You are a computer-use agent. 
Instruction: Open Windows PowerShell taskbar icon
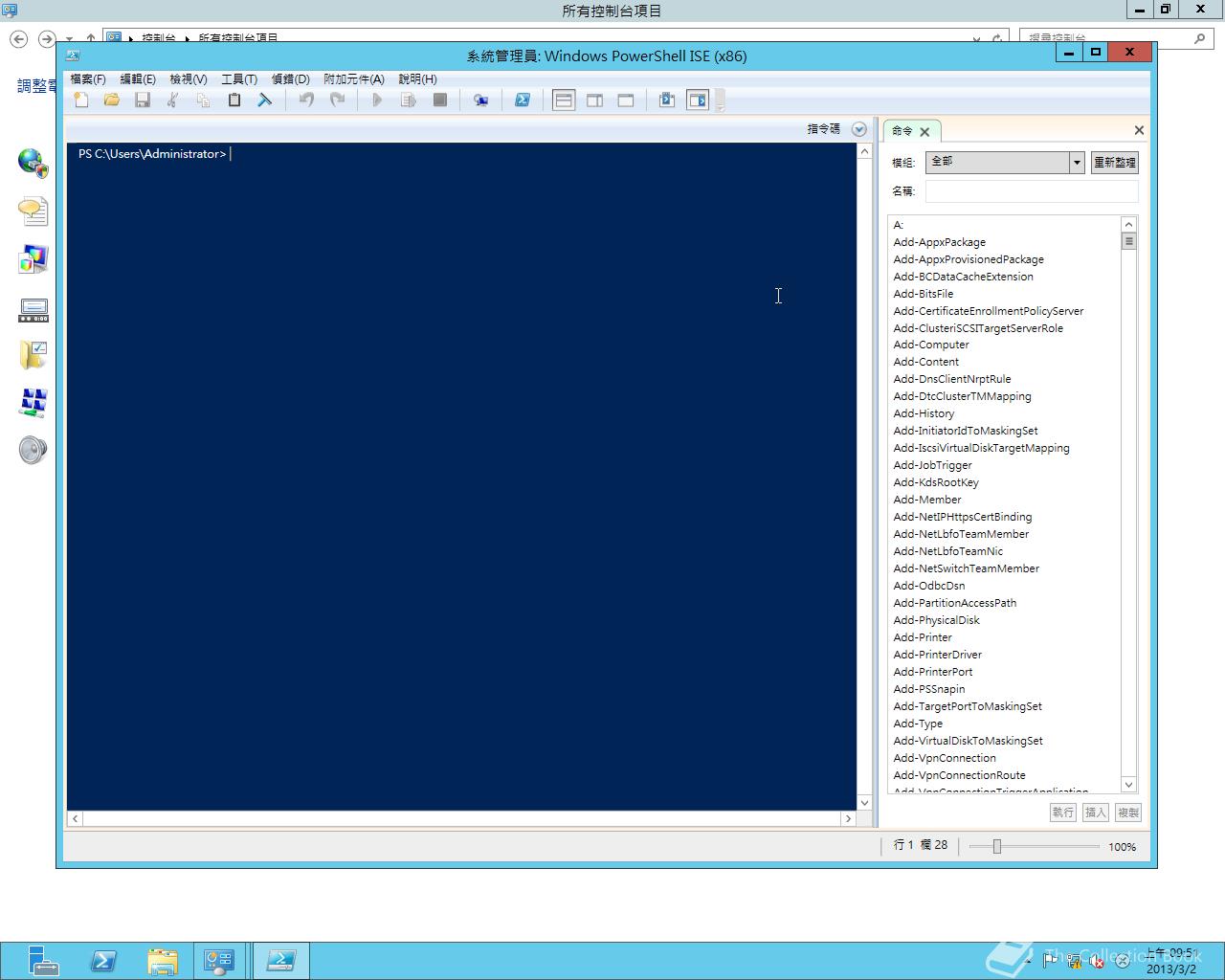[103, 960]
